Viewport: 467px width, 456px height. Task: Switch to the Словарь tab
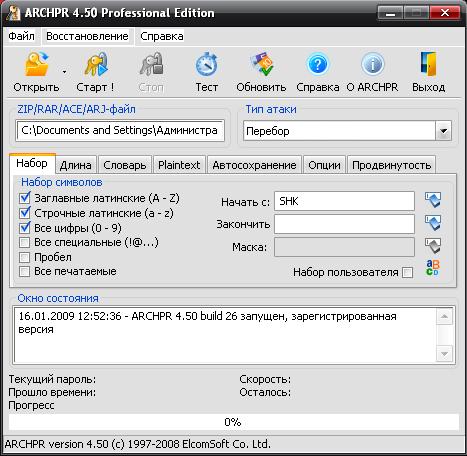point(125,165)
